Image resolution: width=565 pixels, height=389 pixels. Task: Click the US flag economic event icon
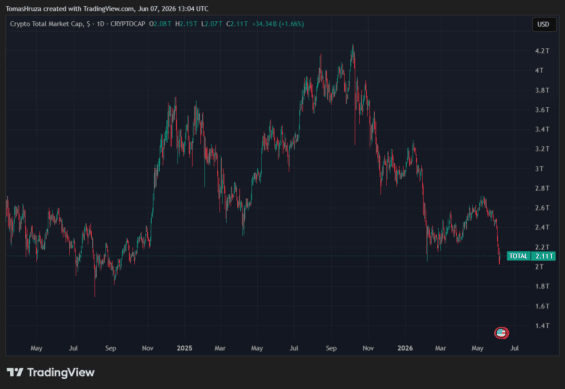point(501,333)
